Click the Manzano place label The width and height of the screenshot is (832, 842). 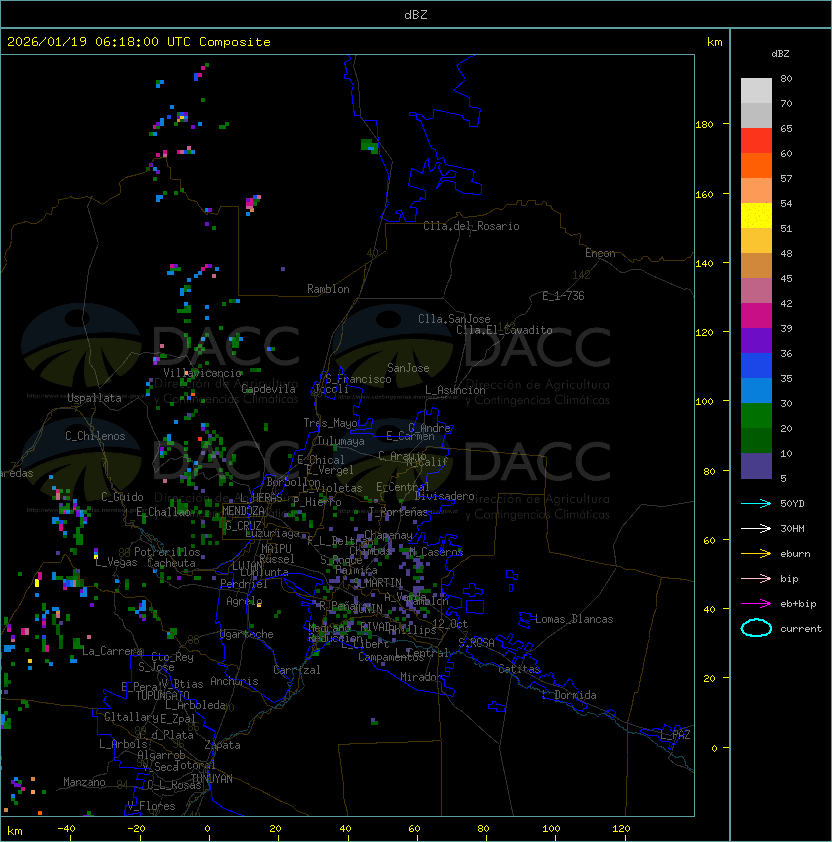[x=84, y=782]
